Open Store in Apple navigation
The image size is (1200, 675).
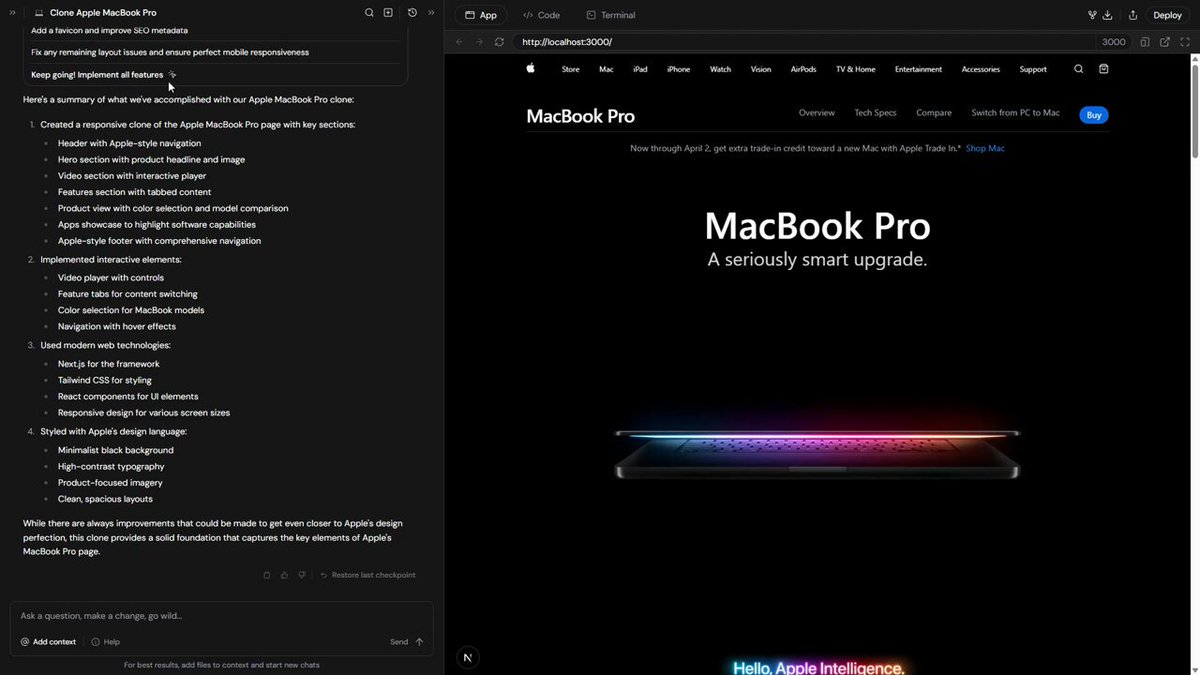(x=570, y=70)
